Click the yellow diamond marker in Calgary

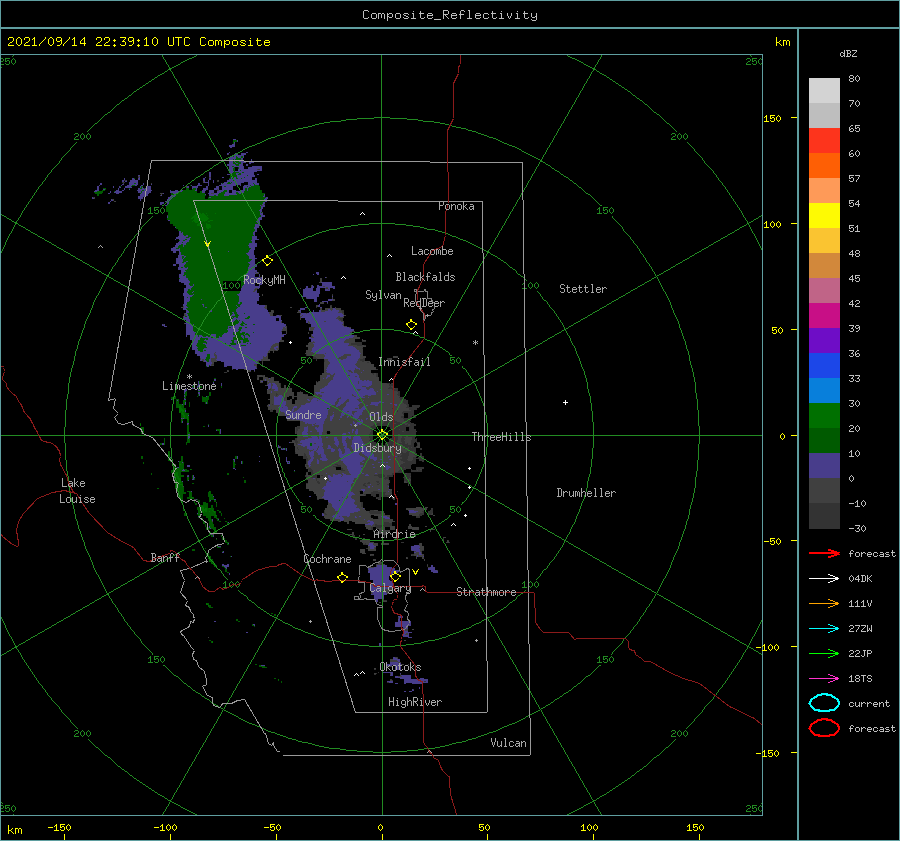(395, 576)
